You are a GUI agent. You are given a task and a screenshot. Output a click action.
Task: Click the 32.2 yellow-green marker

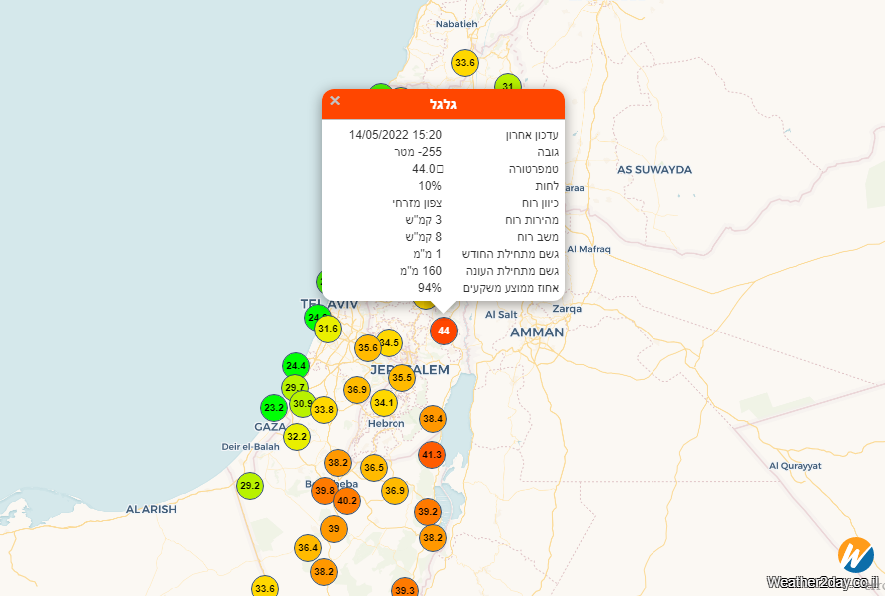pyautogui.click(x=297, y=436)
